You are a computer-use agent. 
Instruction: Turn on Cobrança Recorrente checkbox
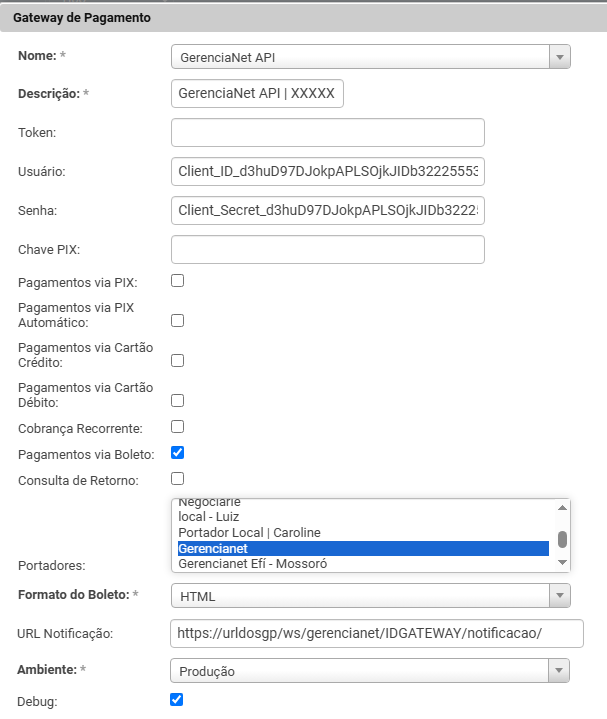177,427
